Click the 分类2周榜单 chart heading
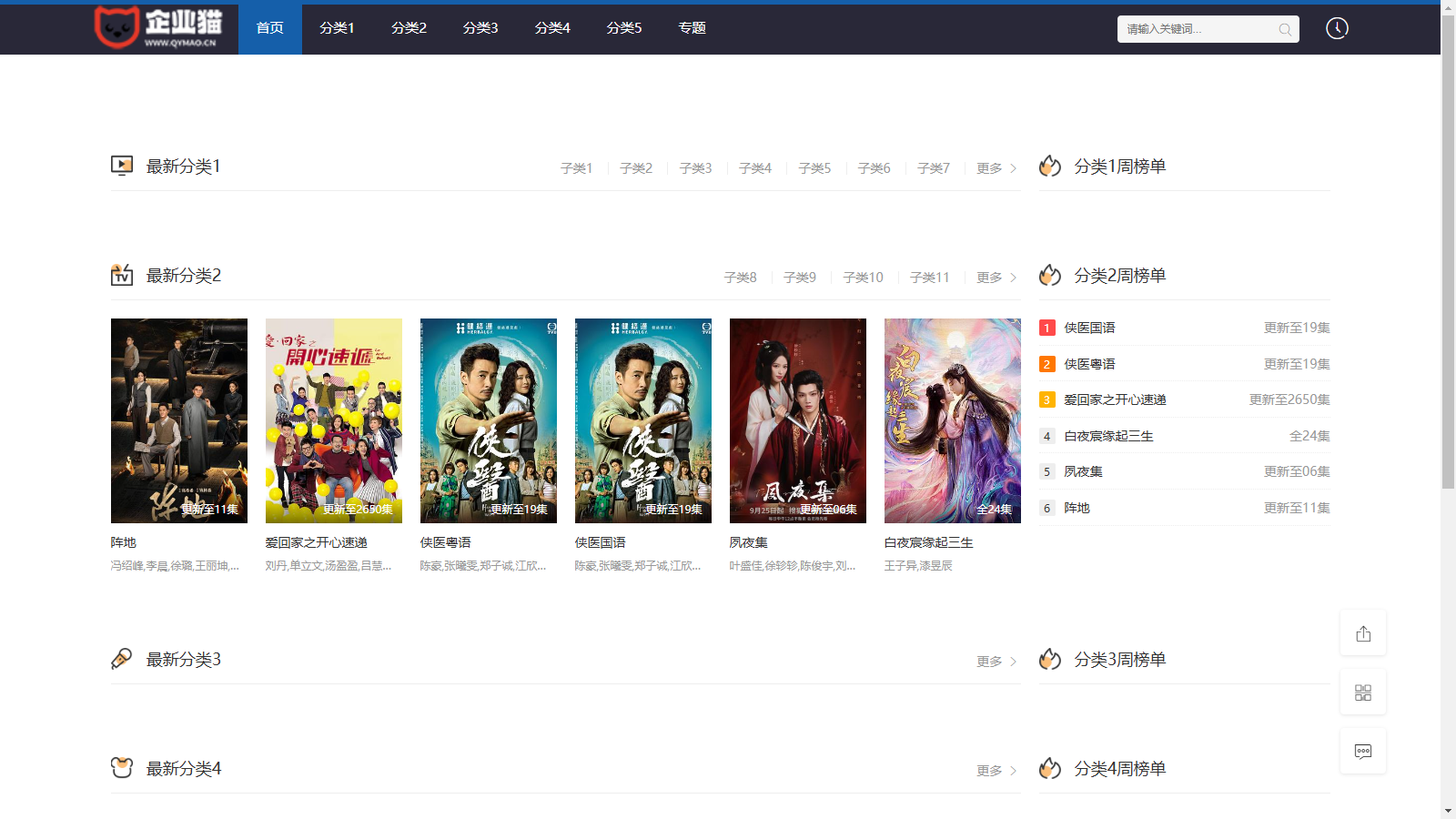The height and width of the screenshot is (819, 1456). (1120, 276)
